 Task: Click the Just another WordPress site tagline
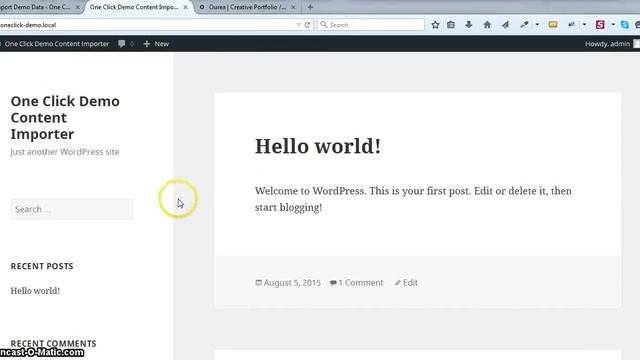point(64,152)
